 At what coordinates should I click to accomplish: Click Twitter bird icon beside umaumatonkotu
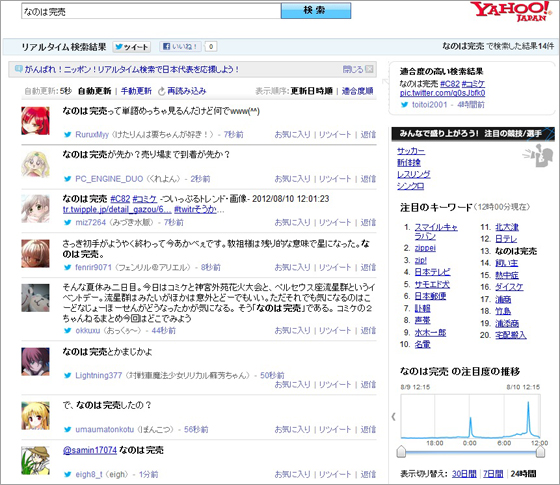[x=68, y=430]
